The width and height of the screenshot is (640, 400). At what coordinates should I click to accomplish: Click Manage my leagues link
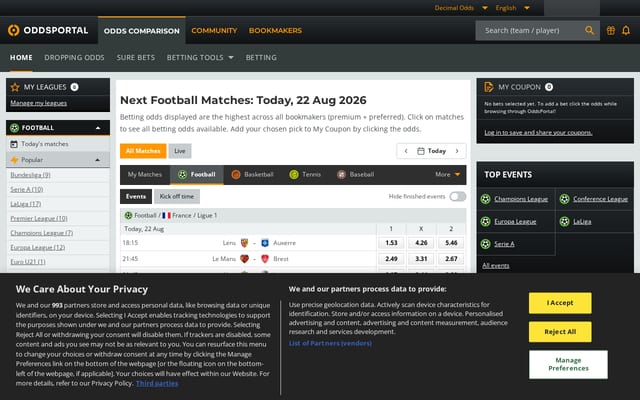(x=39, y=103)
